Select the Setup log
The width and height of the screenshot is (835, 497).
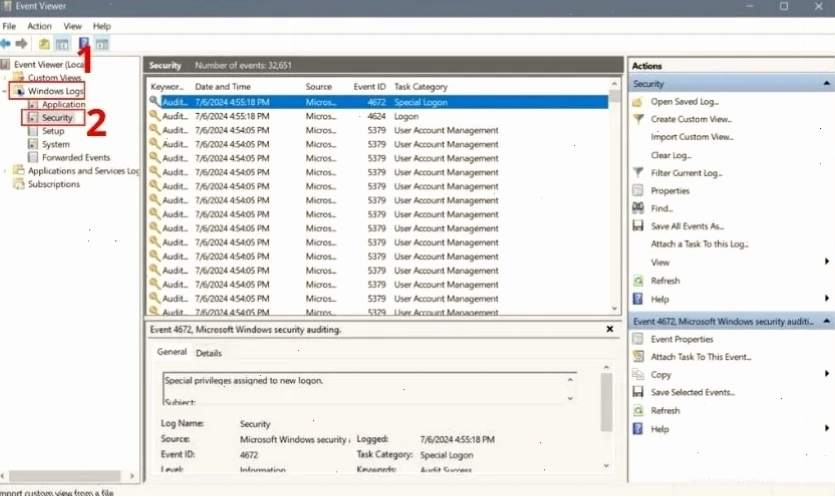53,131
